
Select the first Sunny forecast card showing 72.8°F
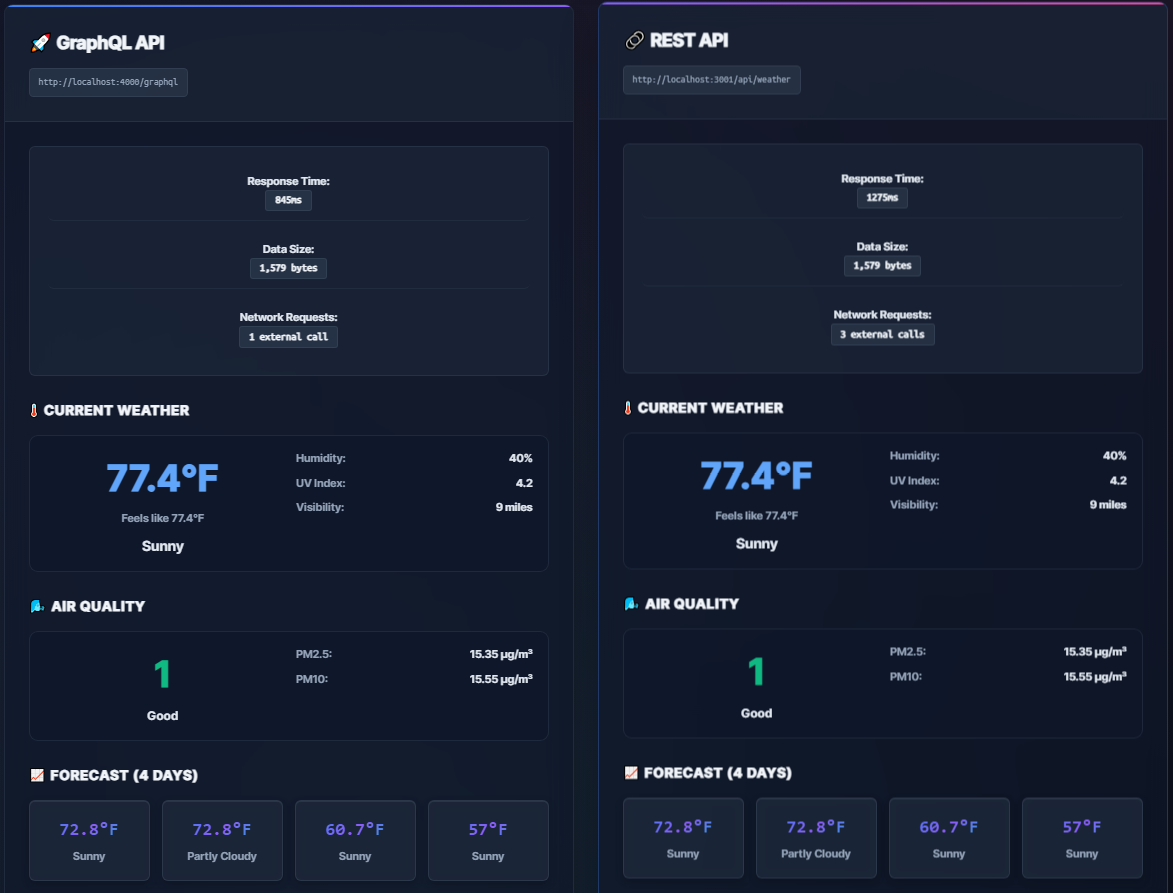click(x=89, y=840)
